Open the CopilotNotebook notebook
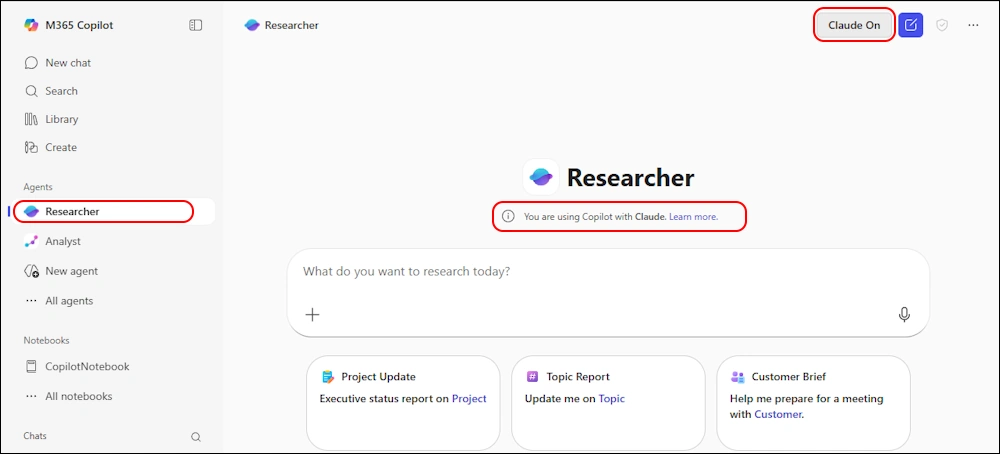The height and width of the screenshot is (454, 1000). (86, 367)
